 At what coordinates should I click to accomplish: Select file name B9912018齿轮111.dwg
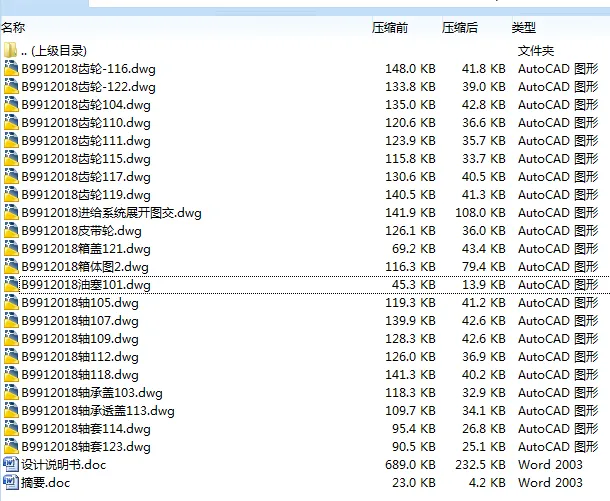tap(86, 141)
